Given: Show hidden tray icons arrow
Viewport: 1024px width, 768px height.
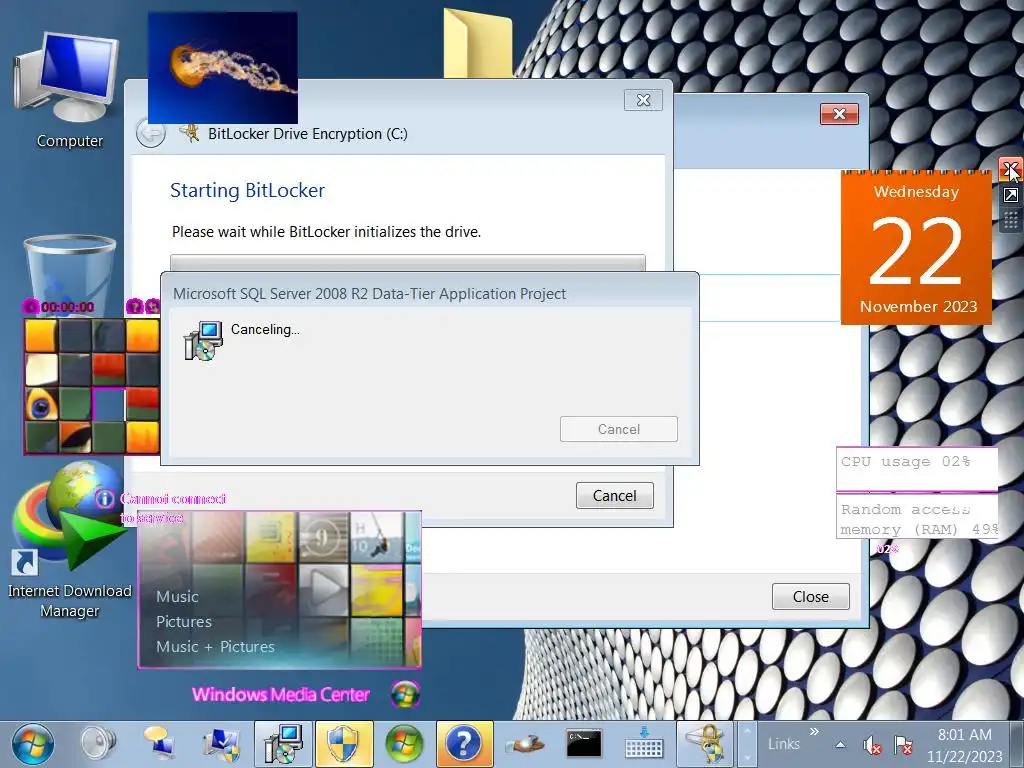Looking at the screenshot, I should [840, 744].
